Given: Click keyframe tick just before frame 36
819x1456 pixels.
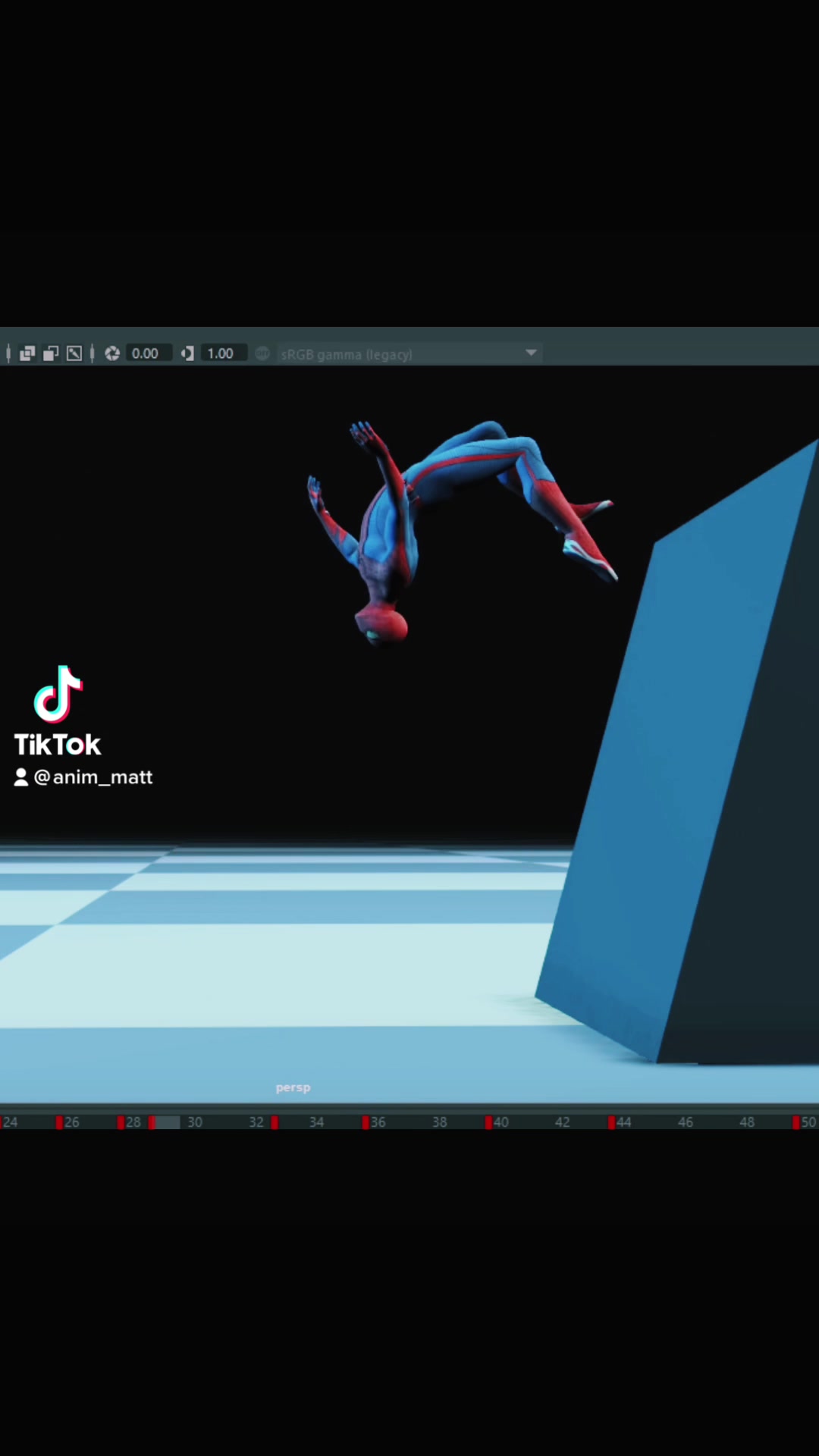Looking at the screenshot, I should pos(366,1122).
